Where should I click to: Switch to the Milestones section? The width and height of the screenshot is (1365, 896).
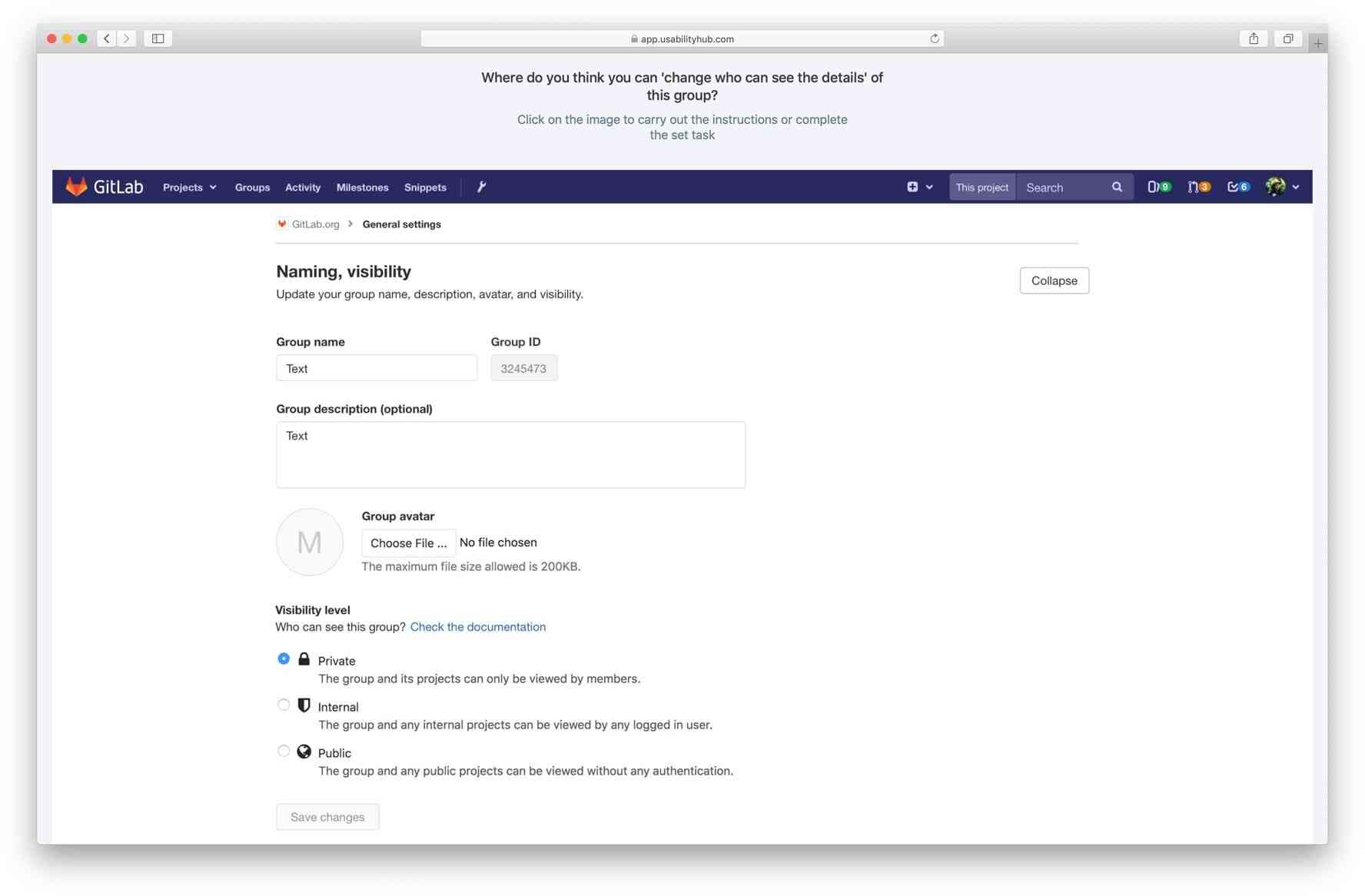(362, 187)
